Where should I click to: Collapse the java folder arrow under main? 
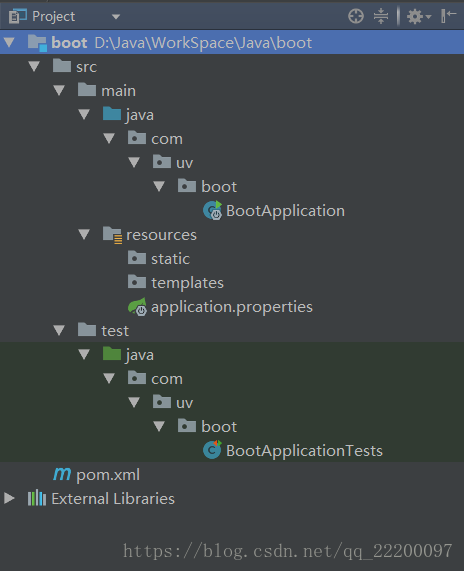pyautogui.click(x=84, y=115)
